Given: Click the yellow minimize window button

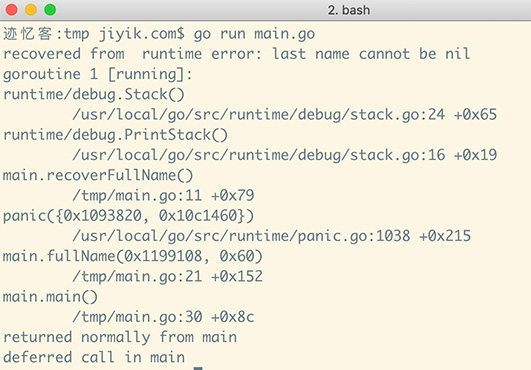Looking at the screenshot, I should tap(31, 9).
